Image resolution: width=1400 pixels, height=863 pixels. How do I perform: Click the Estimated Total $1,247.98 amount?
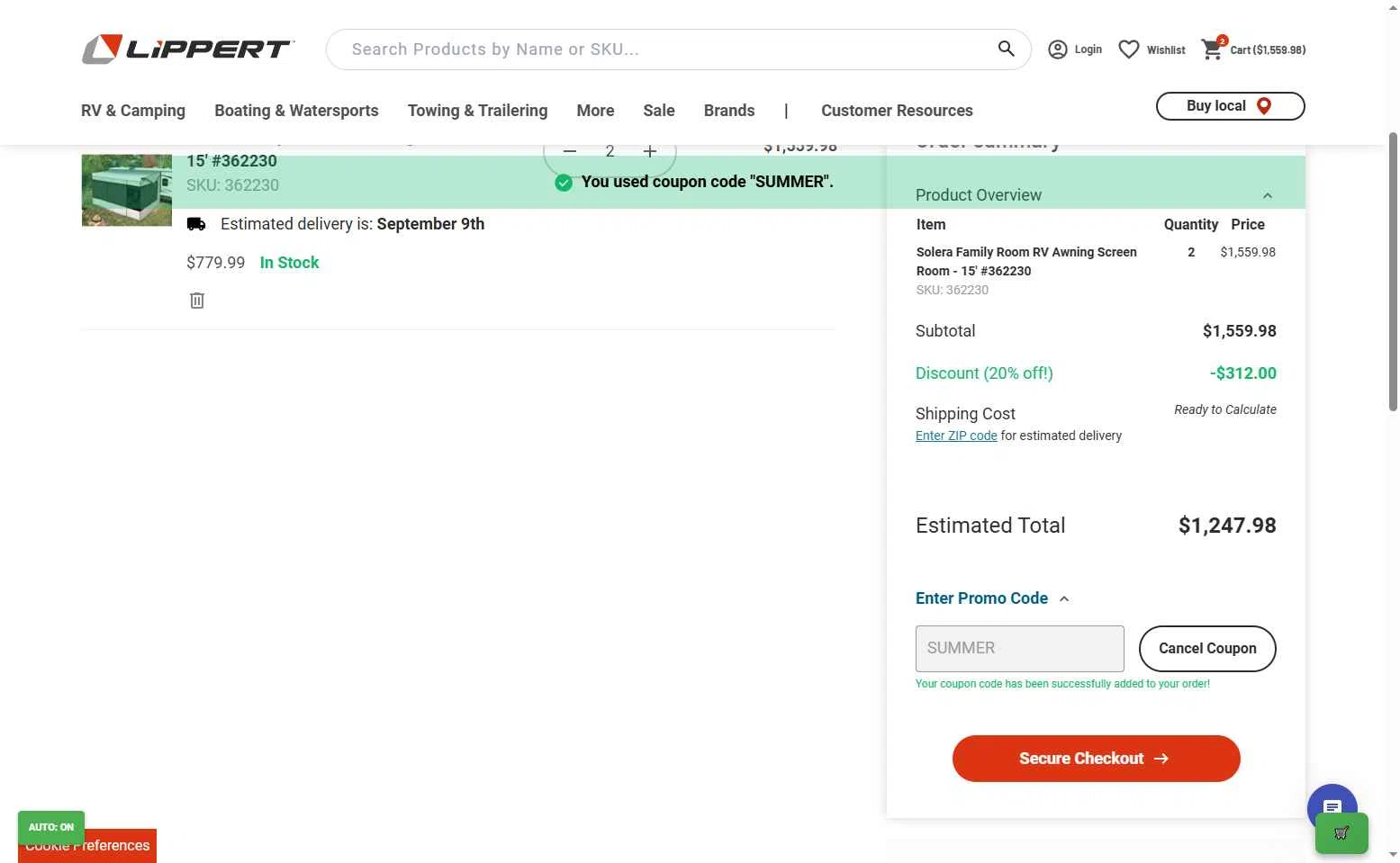pos(1227,526)
